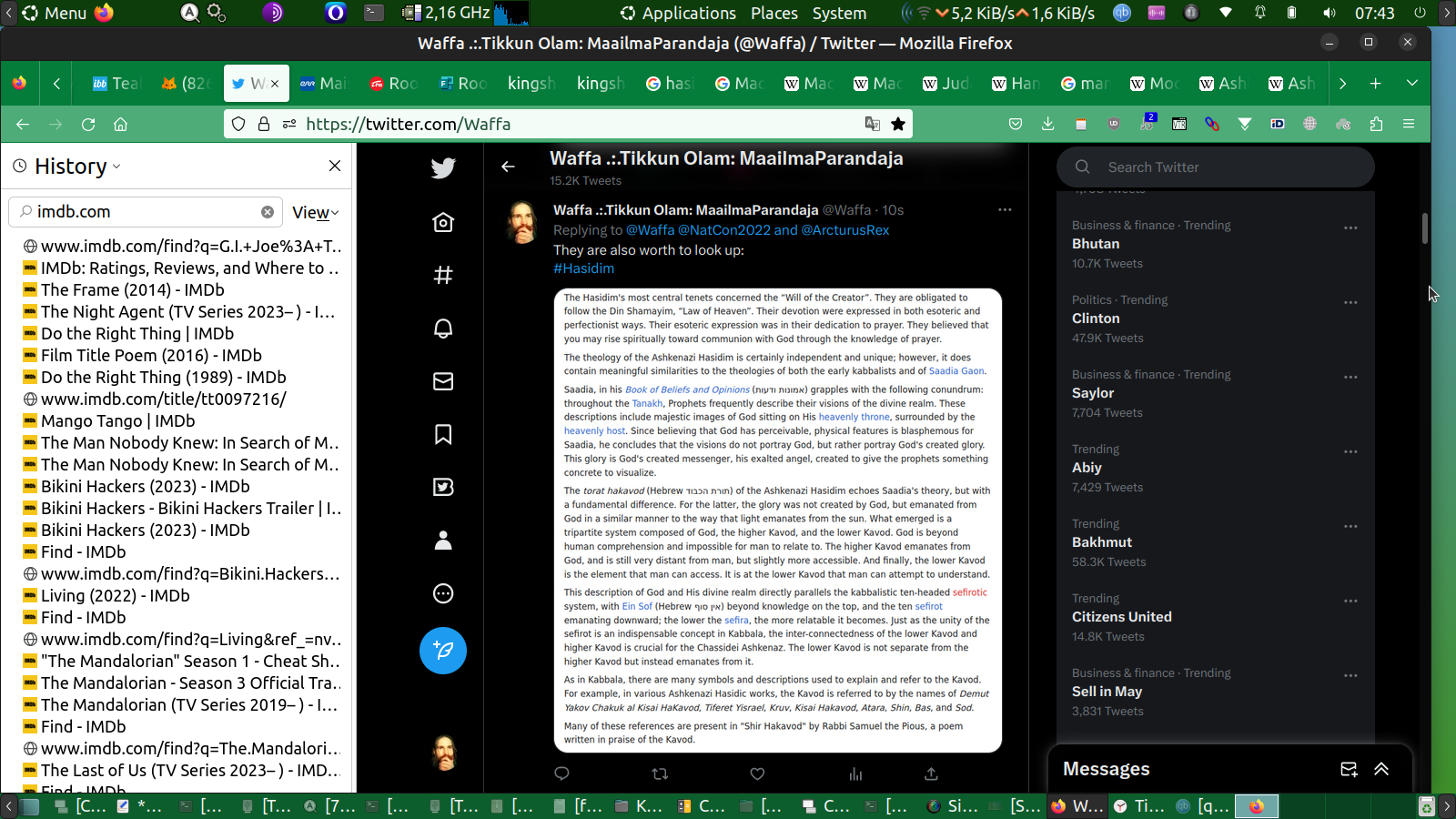Open the Firefox application hamburger menu
The image size is (1456, 819).
pos(1409,125)
